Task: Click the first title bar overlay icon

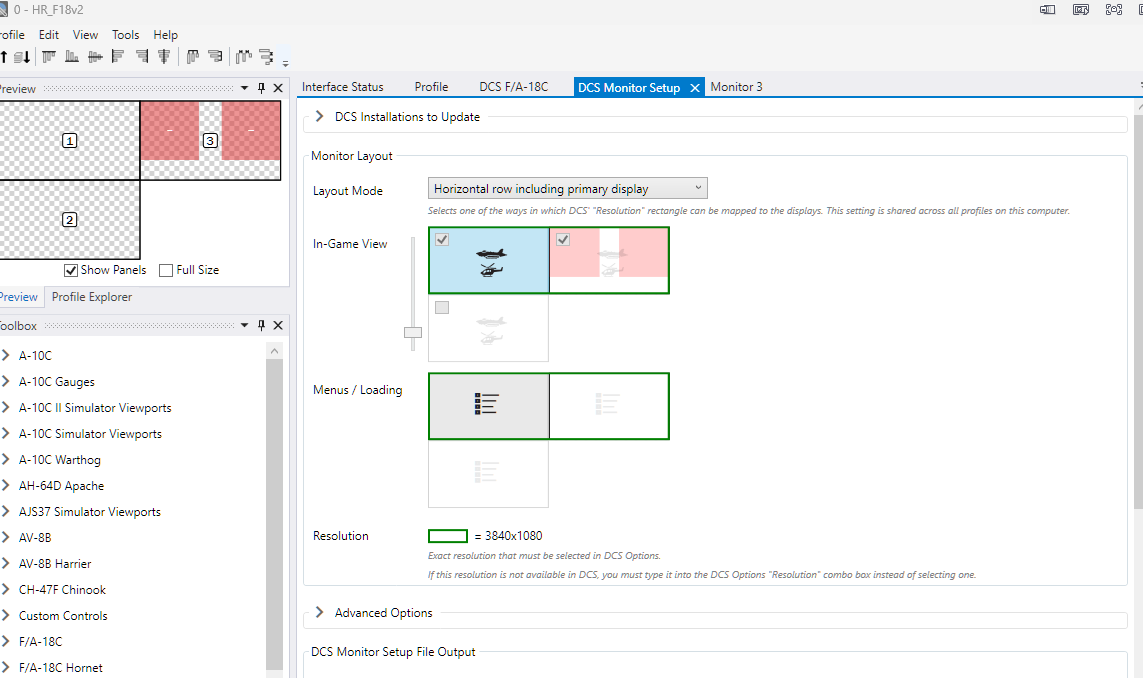Action: point(1048,9)
